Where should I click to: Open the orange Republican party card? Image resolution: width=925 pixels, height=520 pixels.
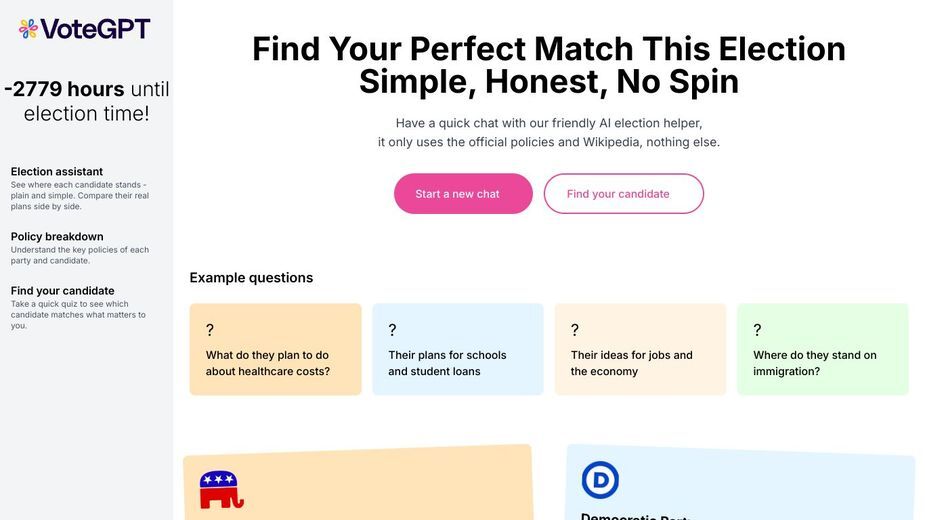pyautogui.click(x=358, y=482)
